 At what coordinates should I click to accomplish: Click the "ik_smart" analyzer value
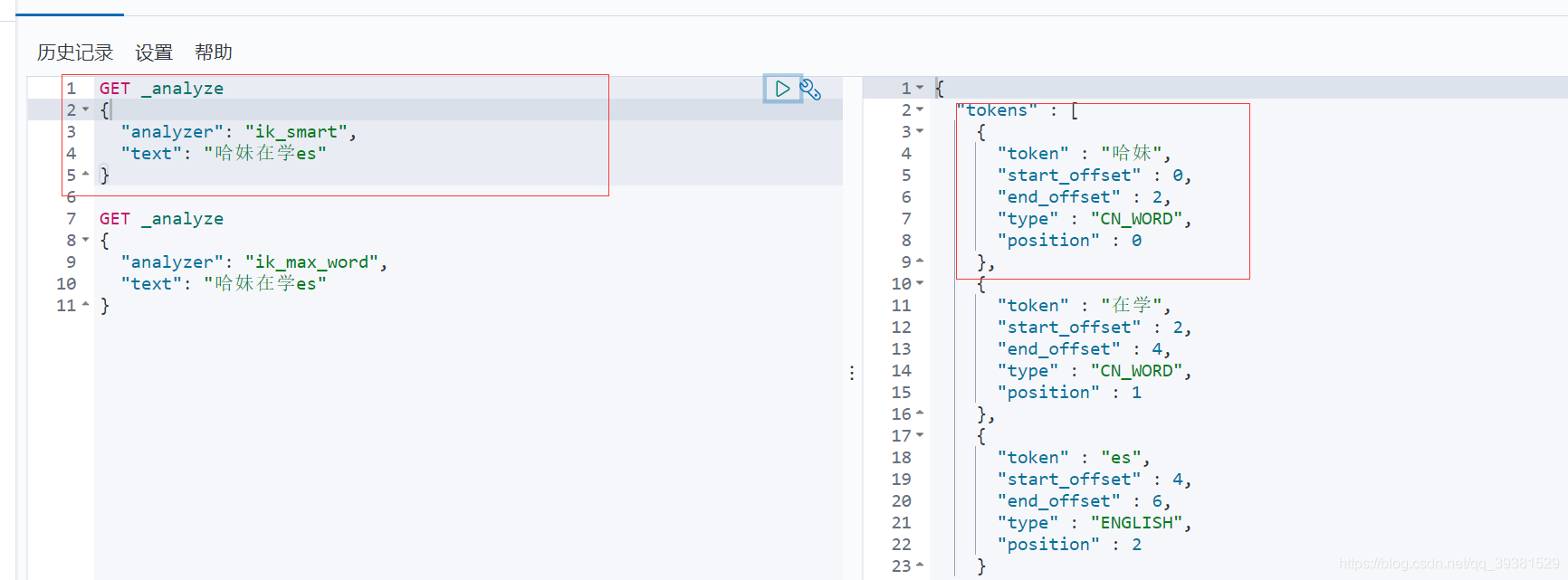[296, 132]
